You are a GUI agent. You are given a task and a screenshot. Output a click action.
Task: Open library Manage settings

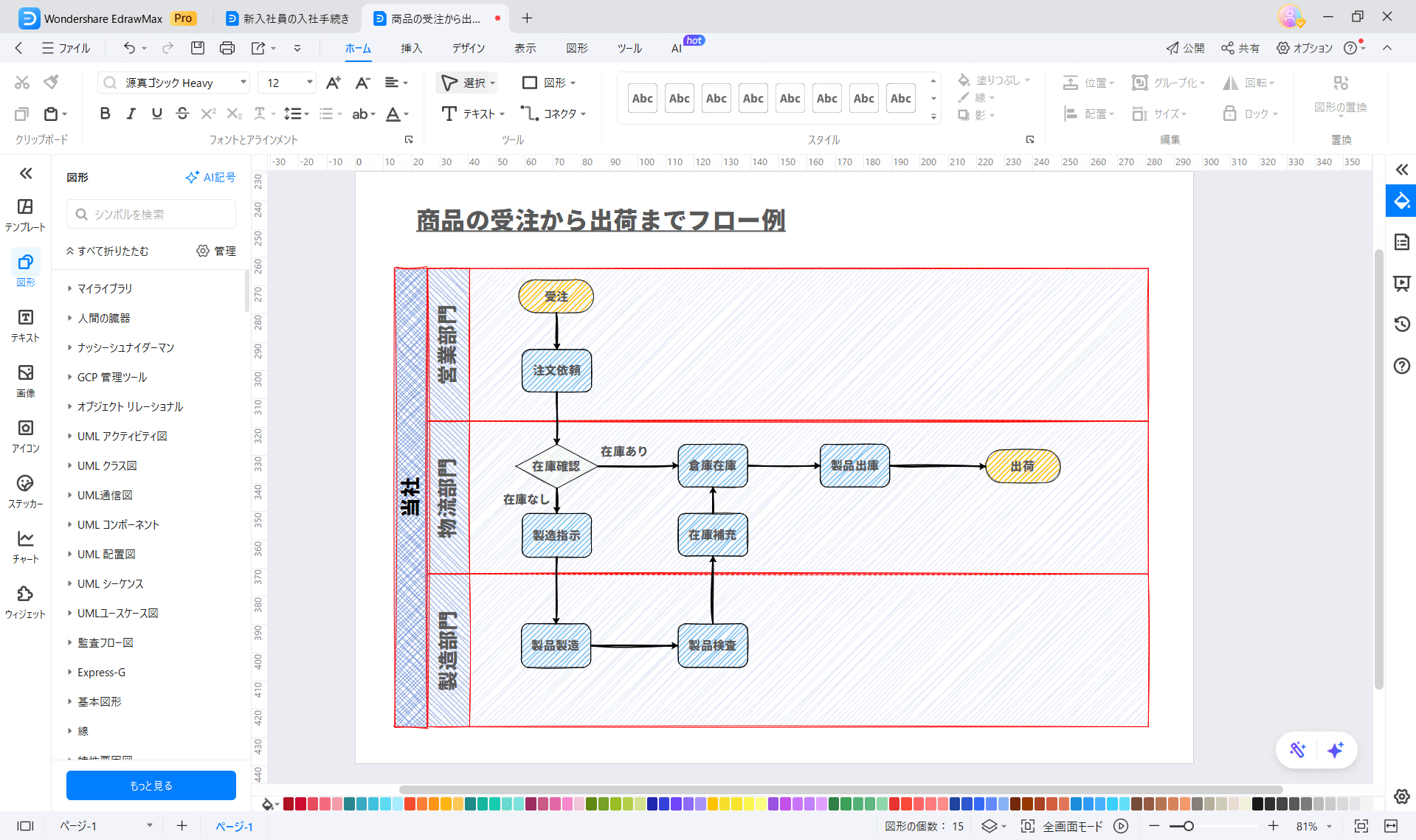(x=216, y=251)
